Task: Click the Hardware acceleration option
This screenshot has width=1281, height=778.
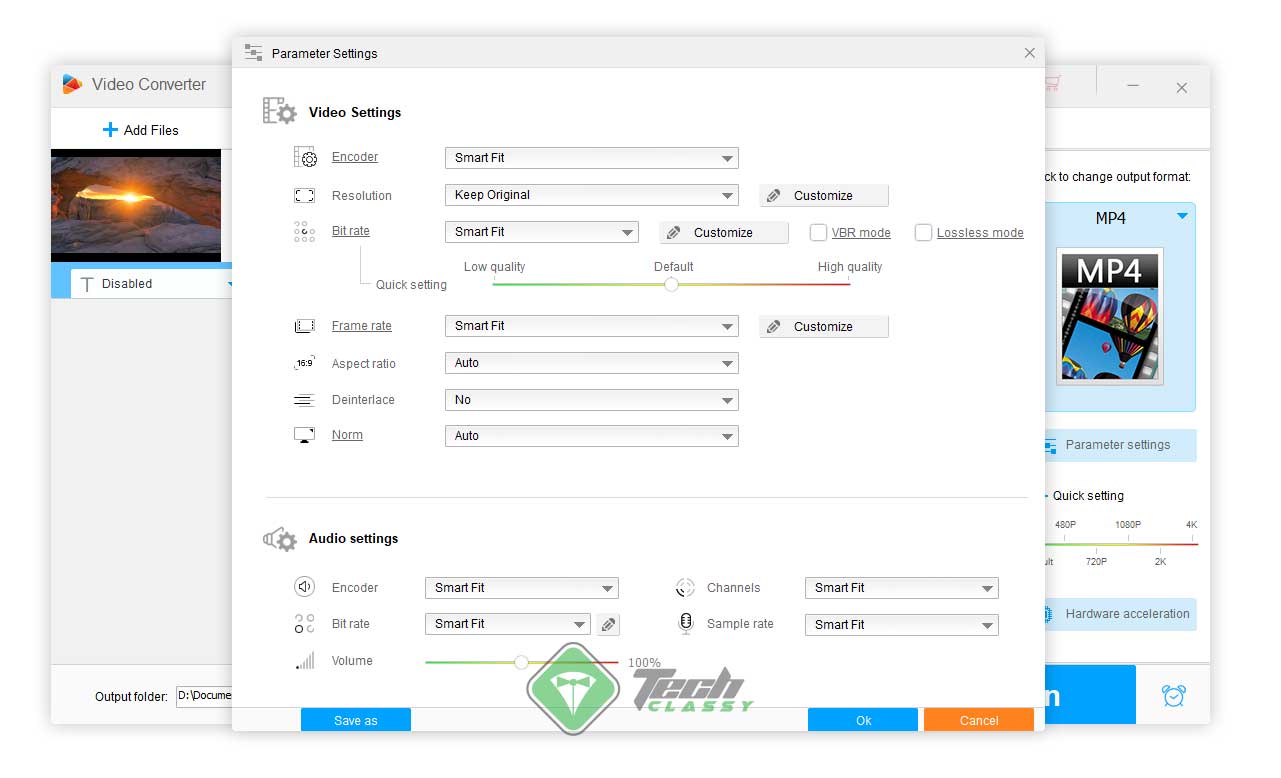Action: (1120, 614)
